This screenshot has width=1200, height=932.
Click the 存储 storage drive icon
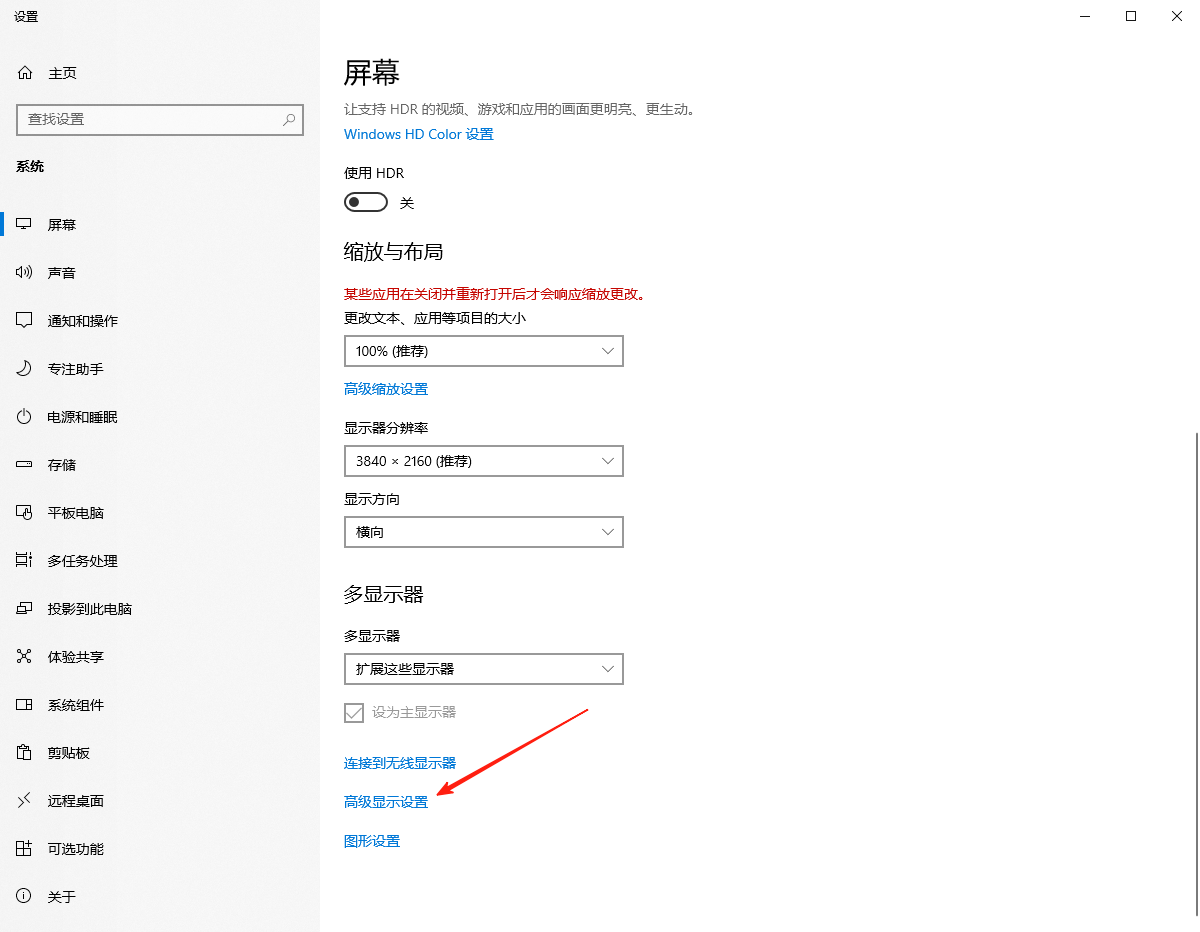click(25, 465)
